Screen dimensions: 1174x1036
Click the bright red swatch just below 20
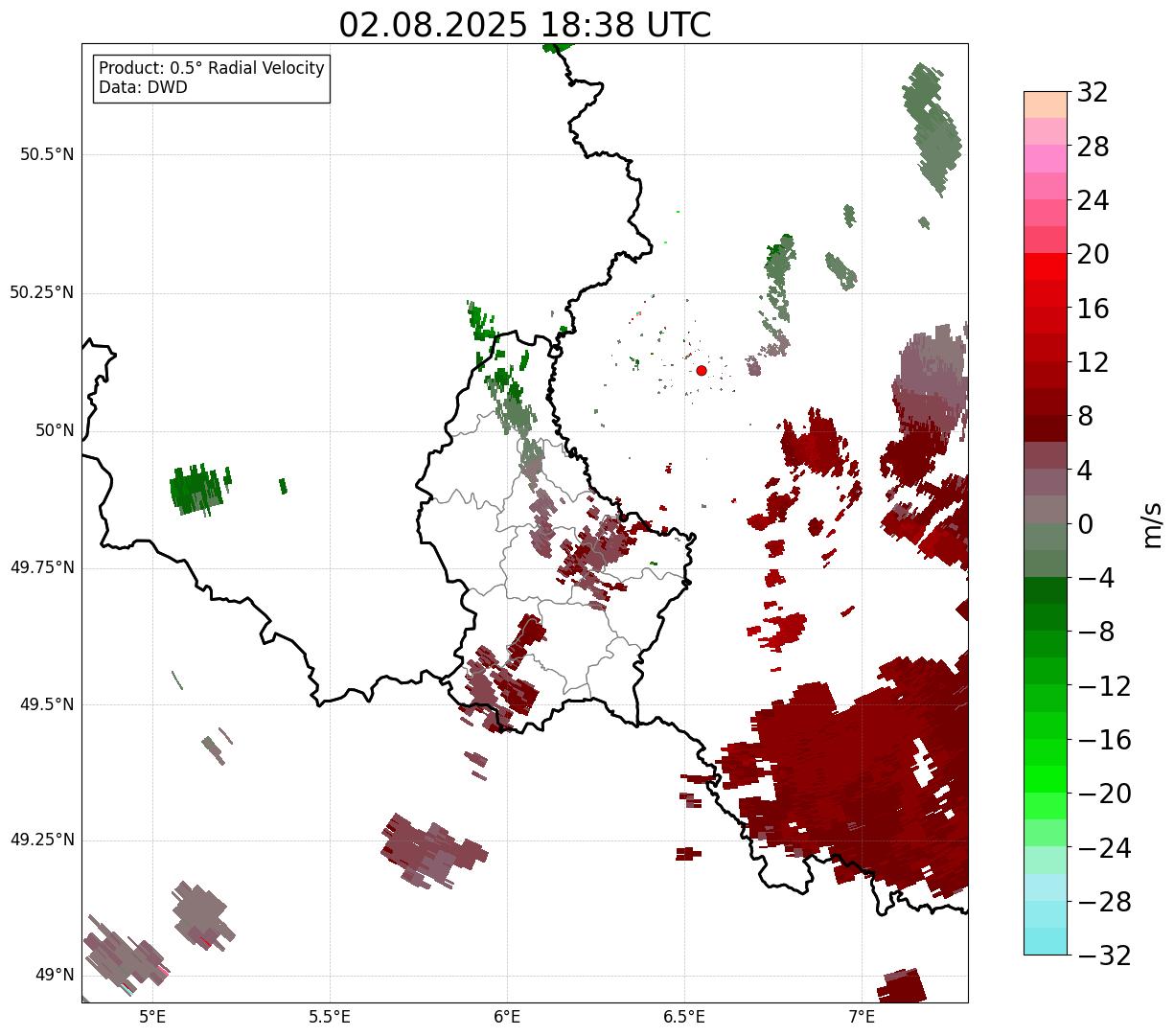point(1046,267)
